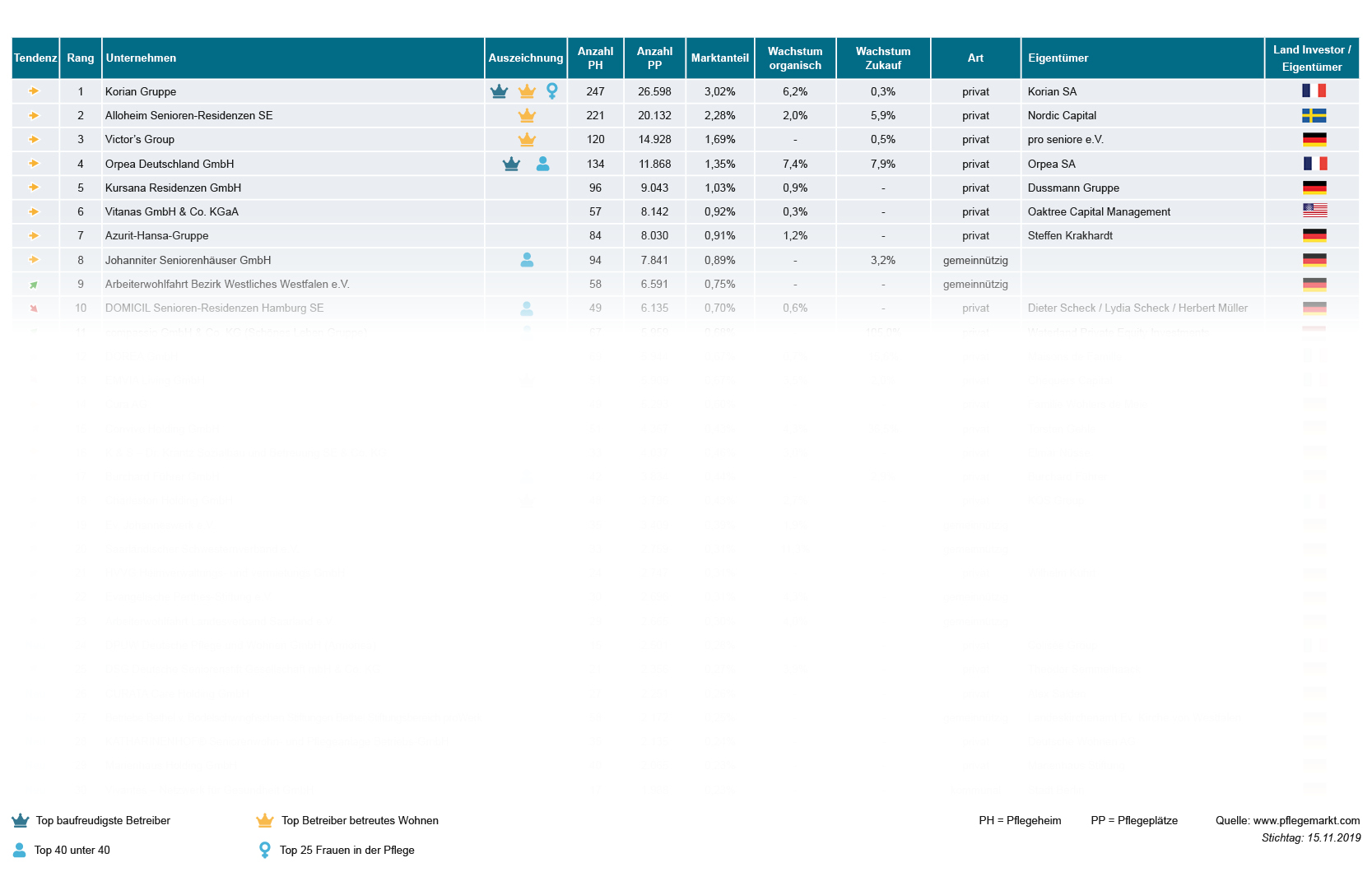1372x895 pixels.
Task: Click the Wachstum Zukauf column header
Action: pyautogui.click(x=883, y=58)
